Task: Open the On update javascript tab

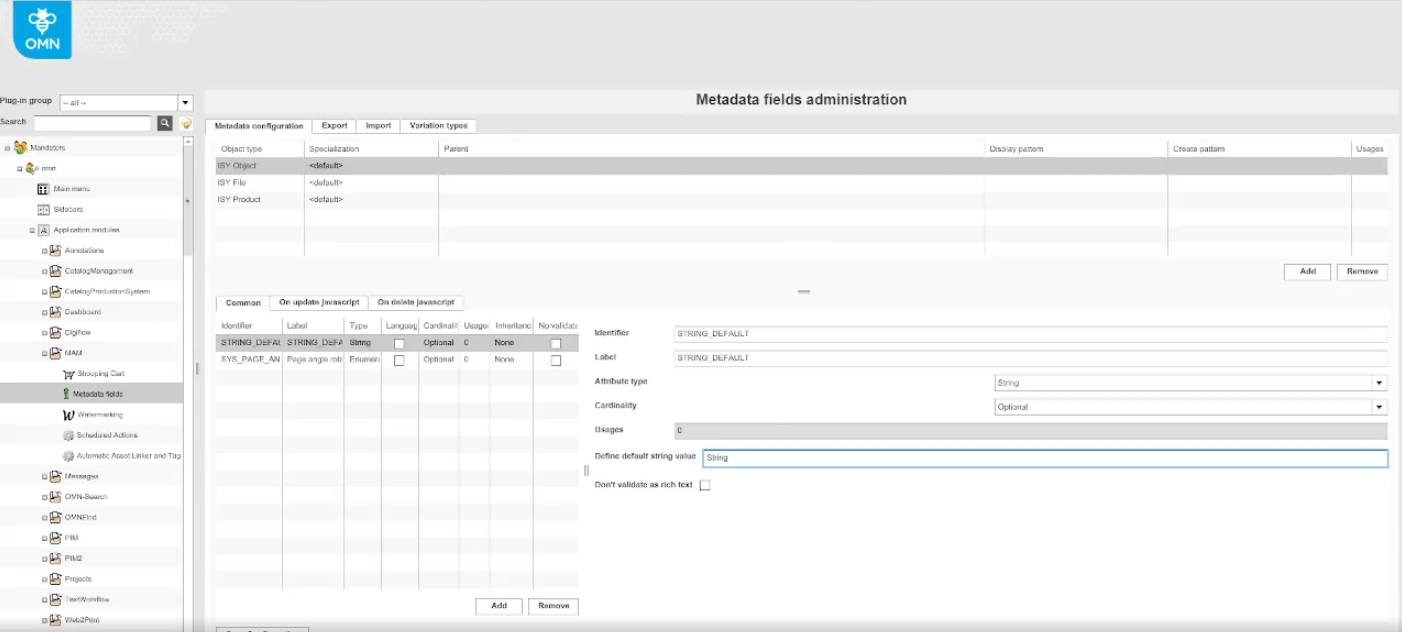Action: point(319,302)
